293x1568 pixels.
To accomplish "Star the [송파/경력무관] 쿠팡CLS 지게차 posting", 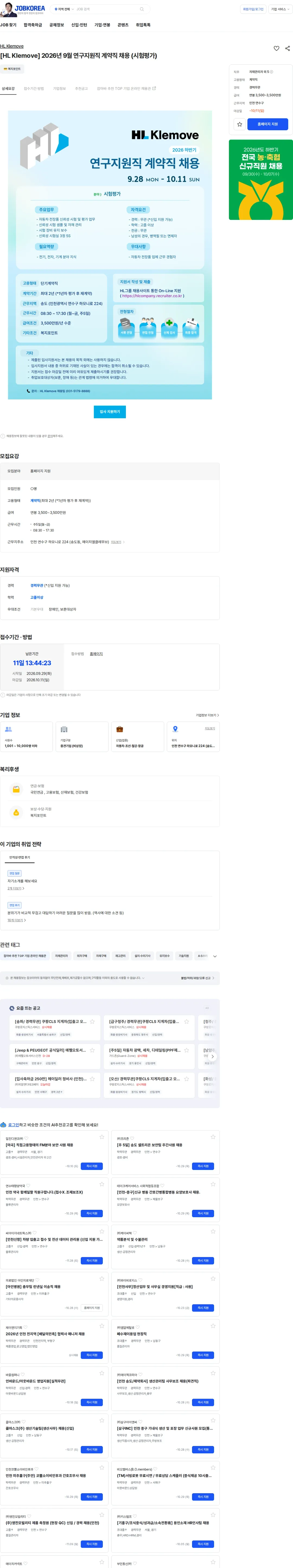I will [x=93, y=1022].
